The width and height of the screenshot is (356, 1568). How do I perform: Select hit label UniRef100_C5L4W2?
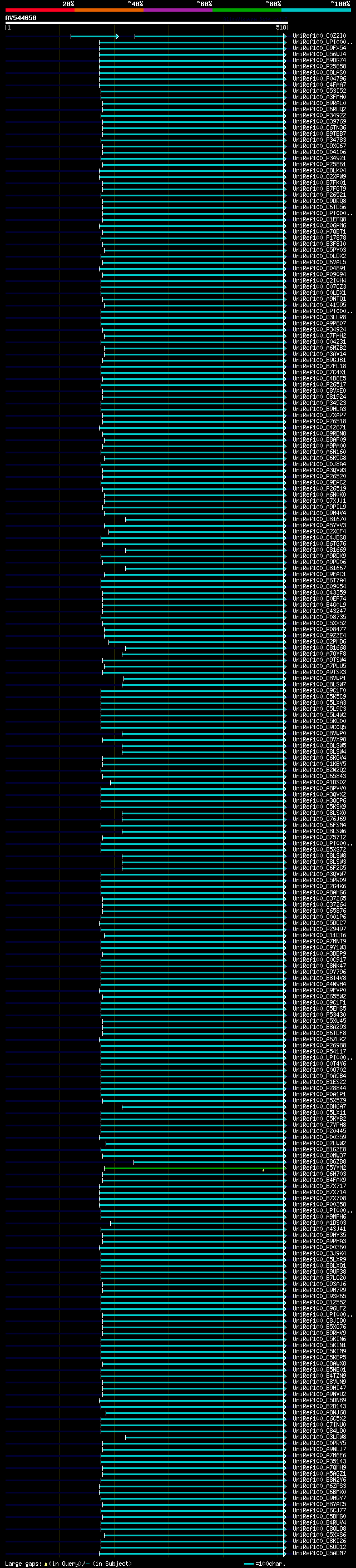(319, 715)
